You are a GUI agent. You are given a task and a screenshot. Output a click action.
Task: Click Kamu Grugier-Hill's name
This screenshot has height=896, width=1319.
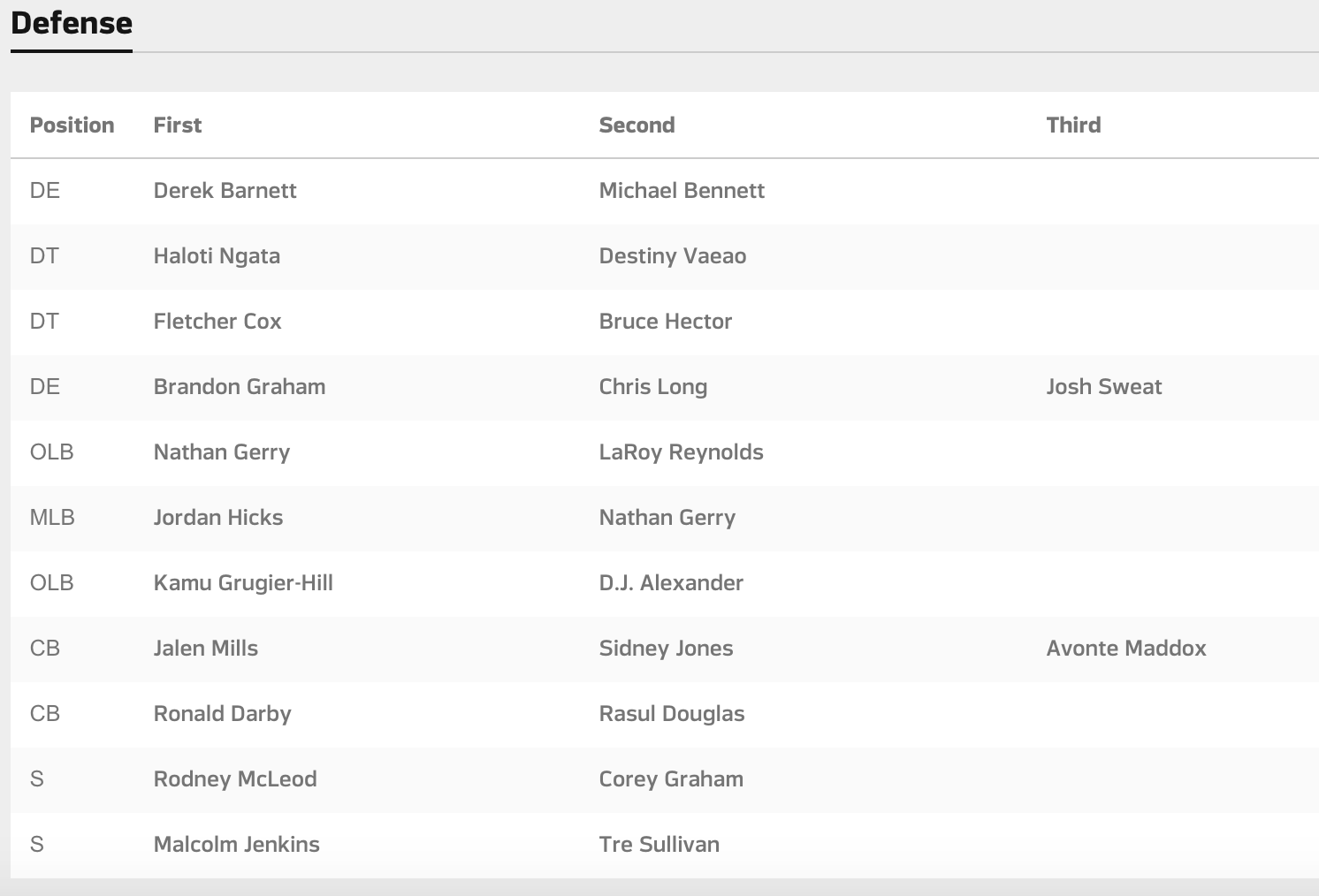[243, 583]
